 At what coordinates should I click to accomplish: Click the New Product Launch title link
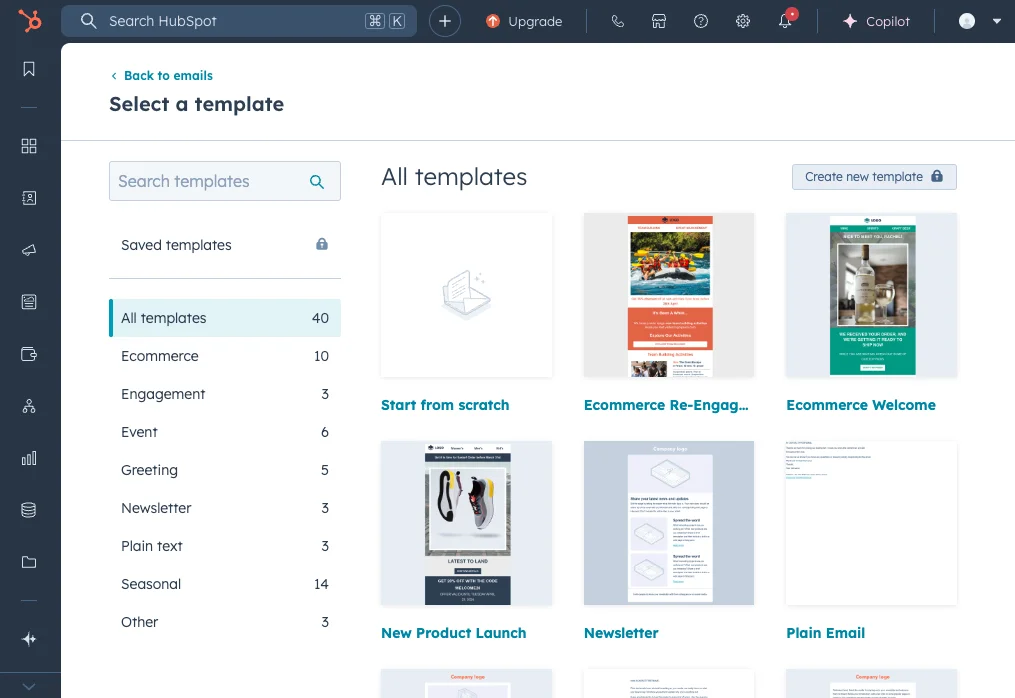tap(454, 633)
